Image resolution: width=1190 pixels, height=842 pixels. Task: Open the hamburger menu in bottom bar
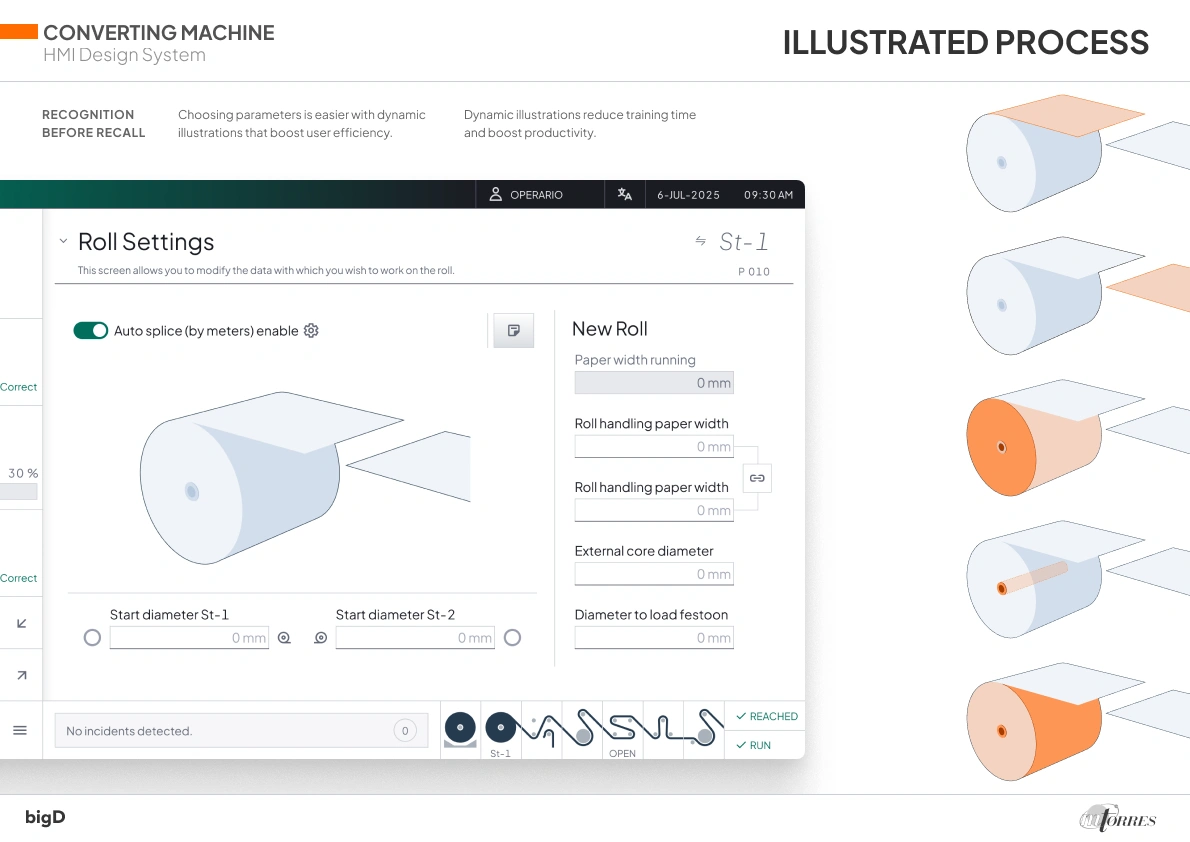20,731
